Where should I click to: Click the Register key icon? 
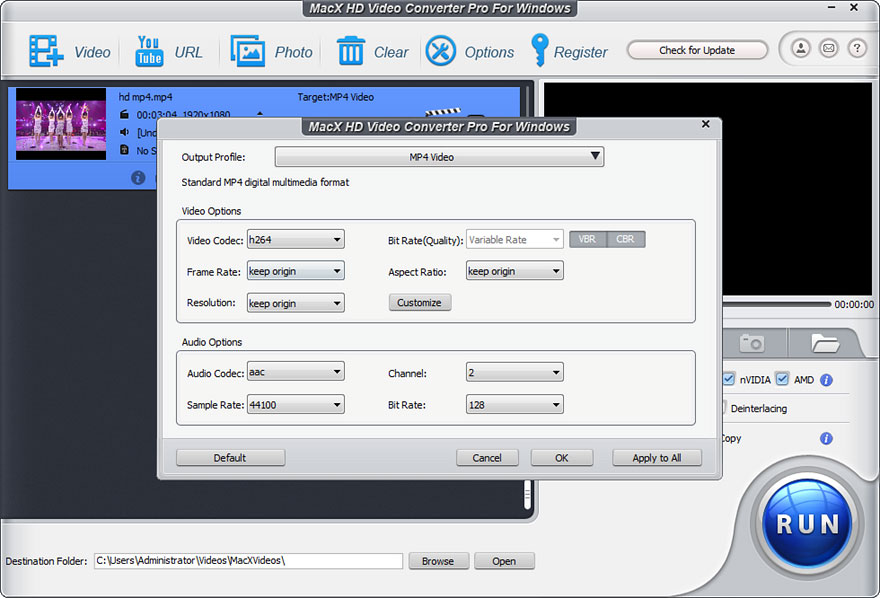(539, 50)
